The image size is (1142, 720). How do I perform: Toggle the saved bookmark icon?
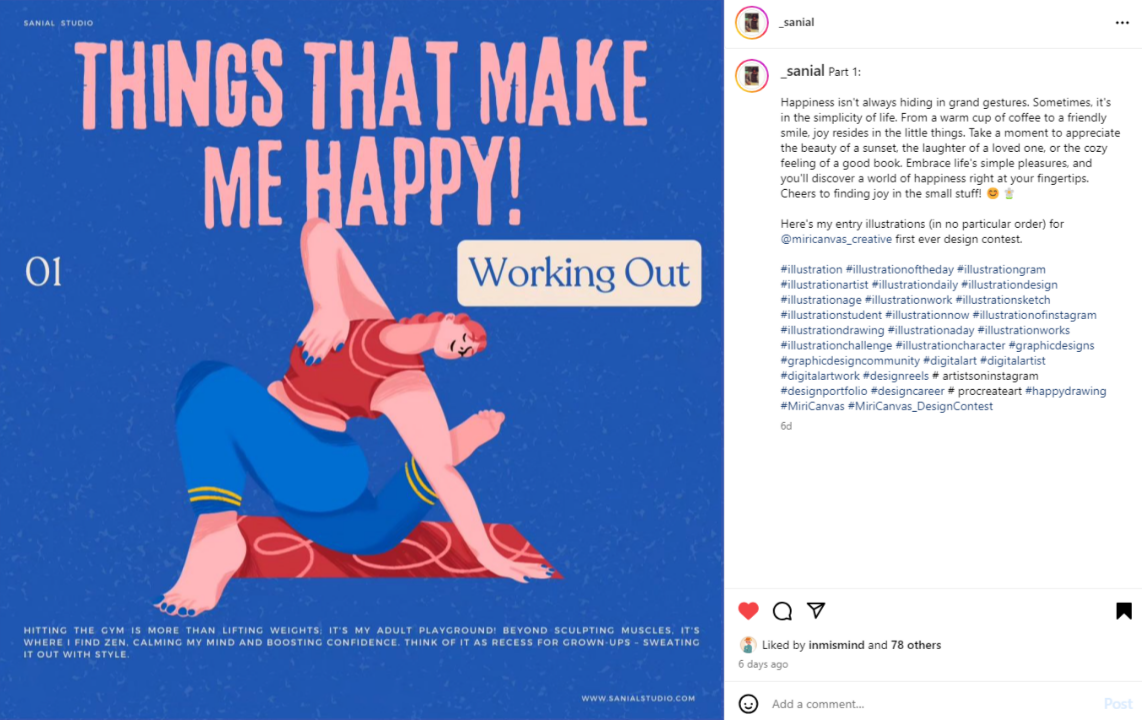pyautogui.click(x=1123, y=611)
